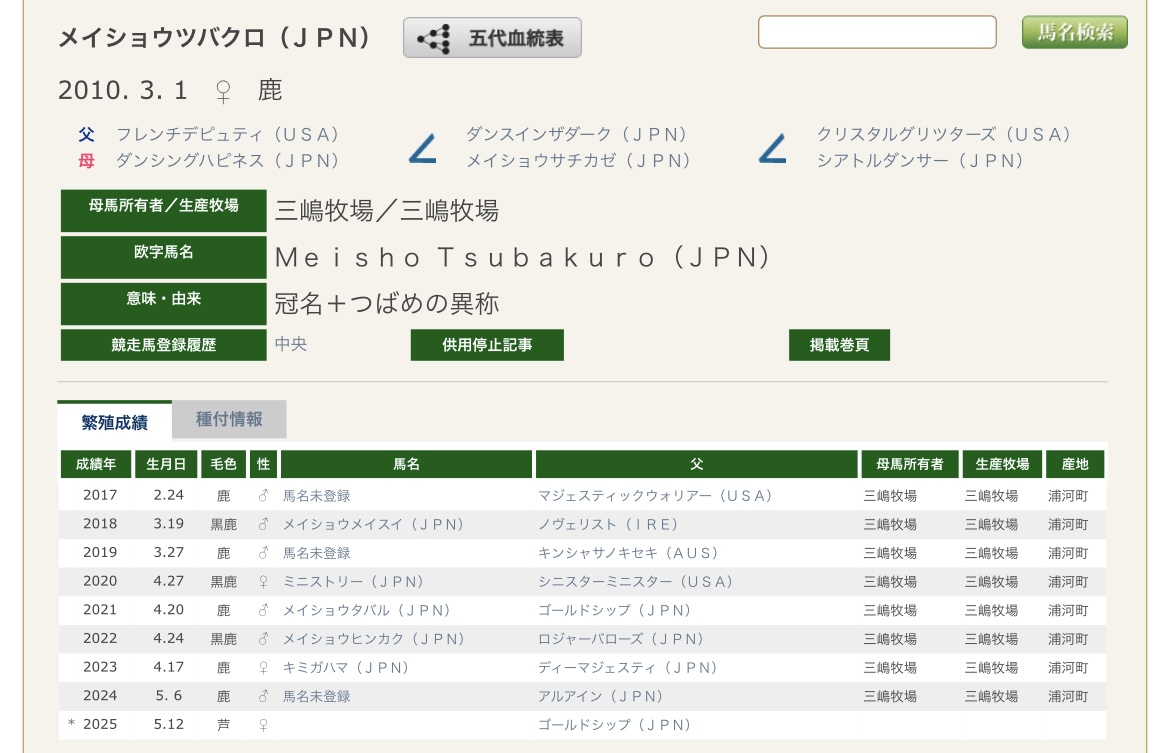Click the red 母 dam label icon

(87, 160)
